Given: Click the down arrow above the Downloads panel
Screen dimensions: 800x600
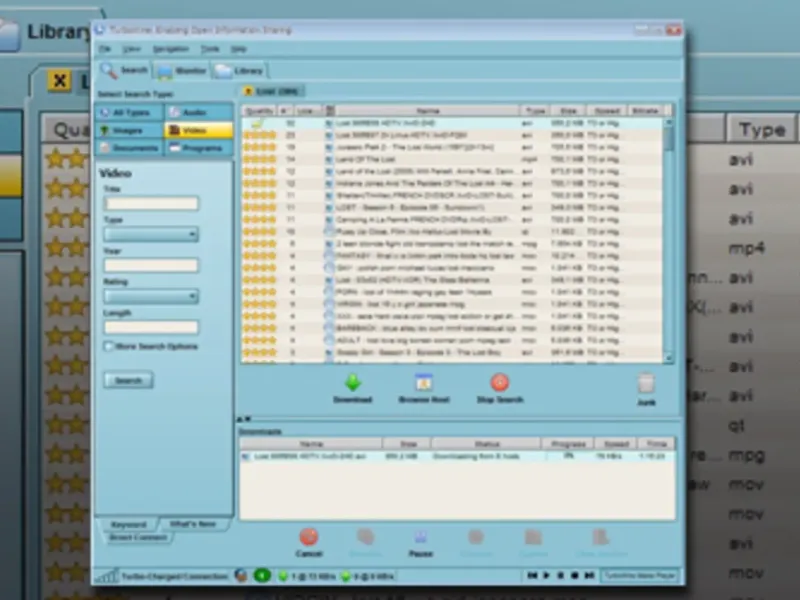Looking at the screenshot, I should 248,419.
